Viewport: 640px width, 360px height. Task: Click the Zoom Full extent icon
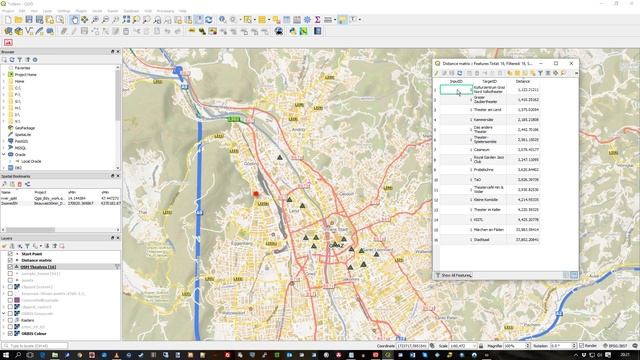(x=126, y=20)
